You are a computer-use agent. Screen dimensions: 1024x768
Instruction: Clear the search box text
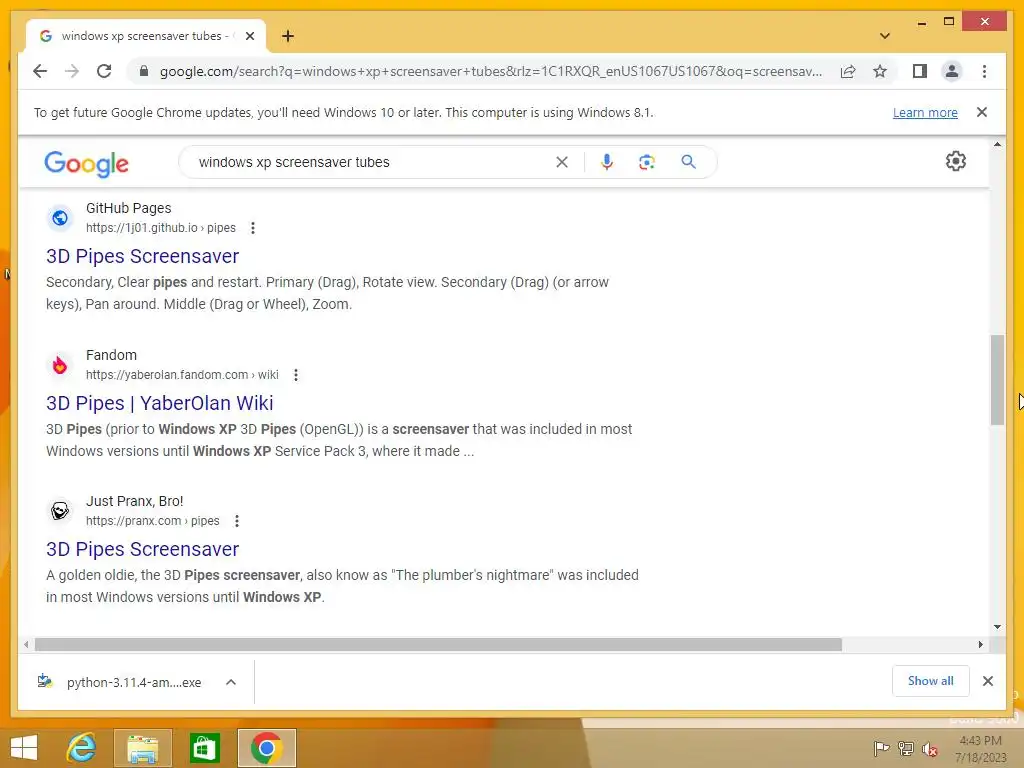pyautogui.click(x=562, y=162)
